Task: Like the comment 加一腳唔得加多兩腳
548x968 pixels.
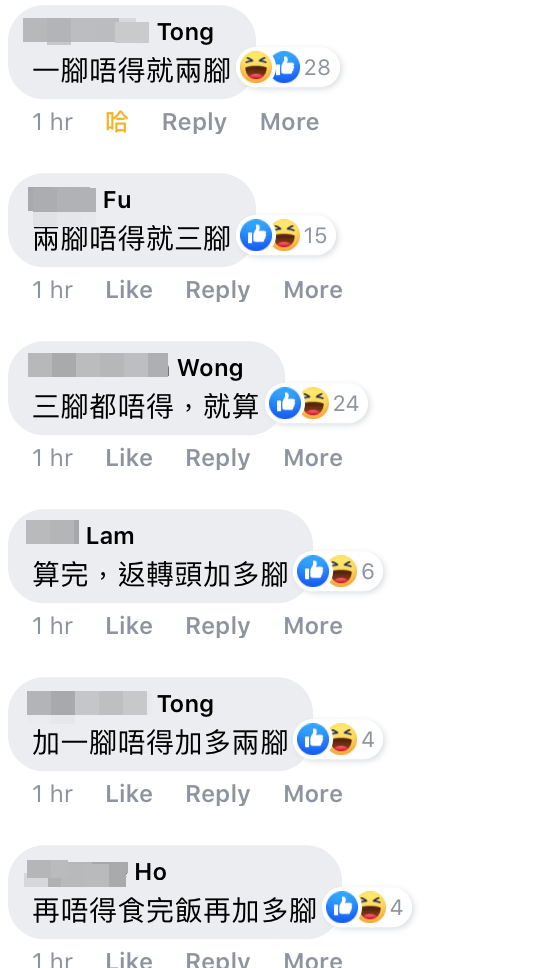Action: click(x=129, y=793)
